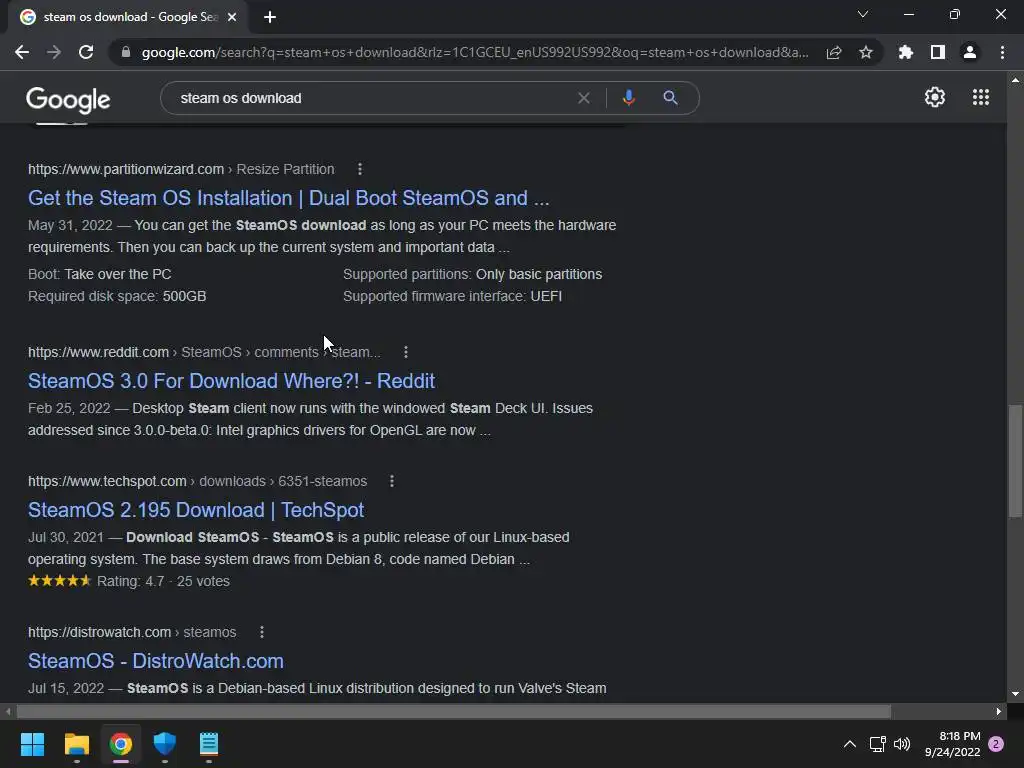Open Google quick settings gear

pos(935,97)
